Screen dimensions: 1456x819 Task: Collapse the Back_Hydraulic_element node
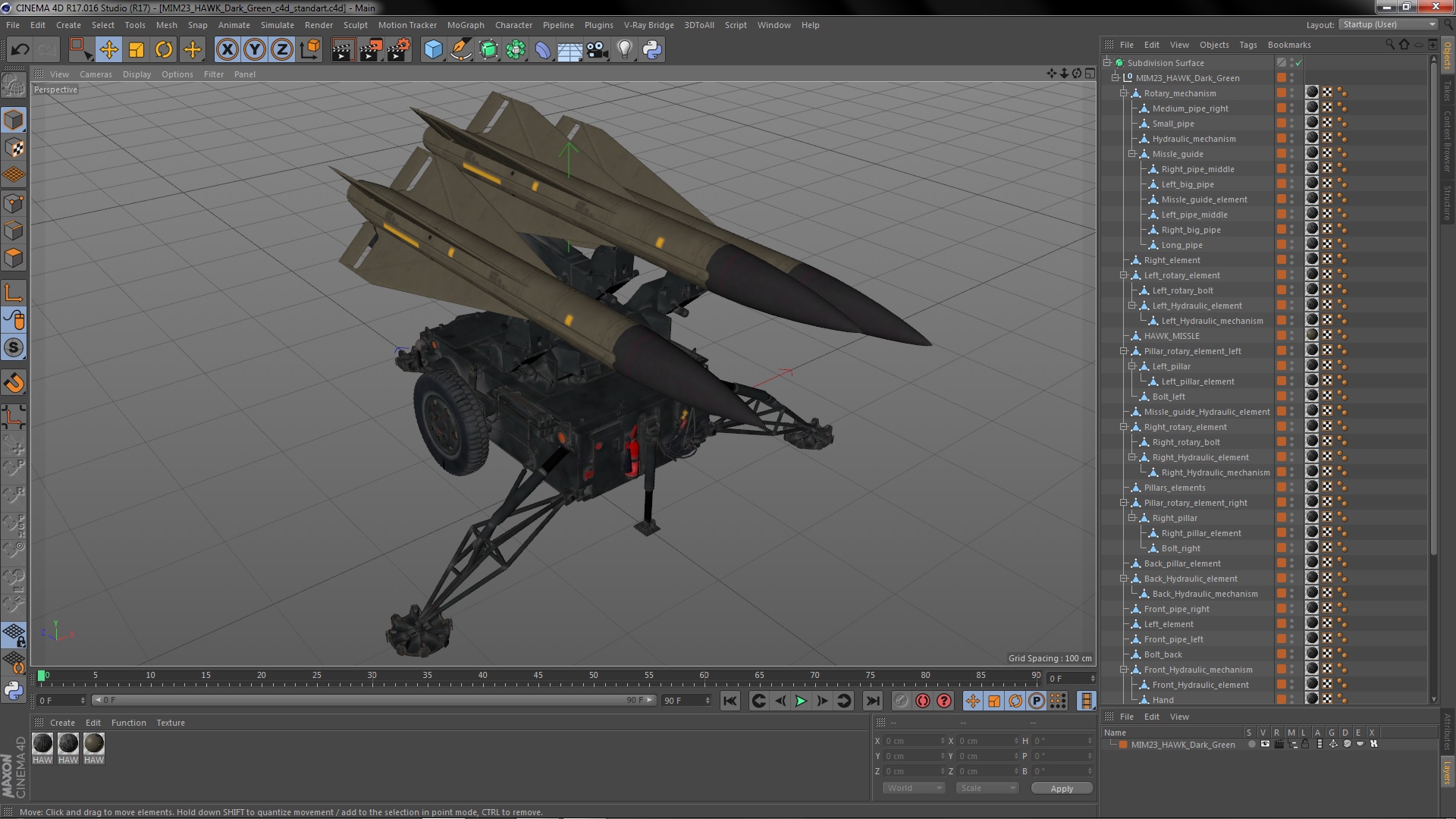pyautogui.click(x=1124, y=579)
